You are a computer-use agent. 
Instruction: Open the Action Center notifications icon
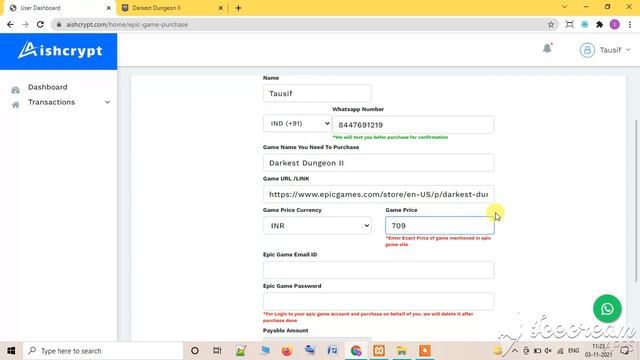pos(624,351)
